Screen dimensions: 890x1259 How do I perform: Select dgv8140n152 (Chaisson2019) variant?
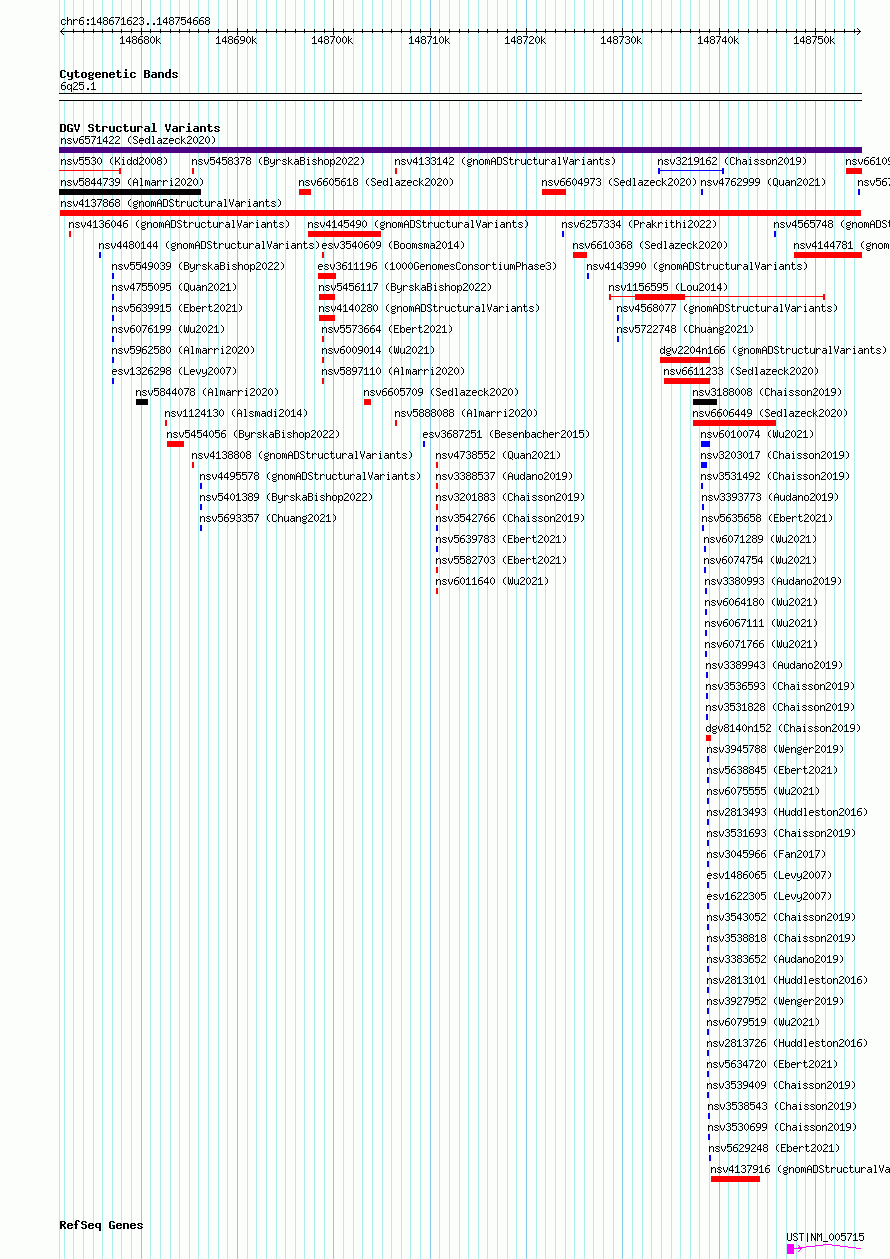coord(782,728)
